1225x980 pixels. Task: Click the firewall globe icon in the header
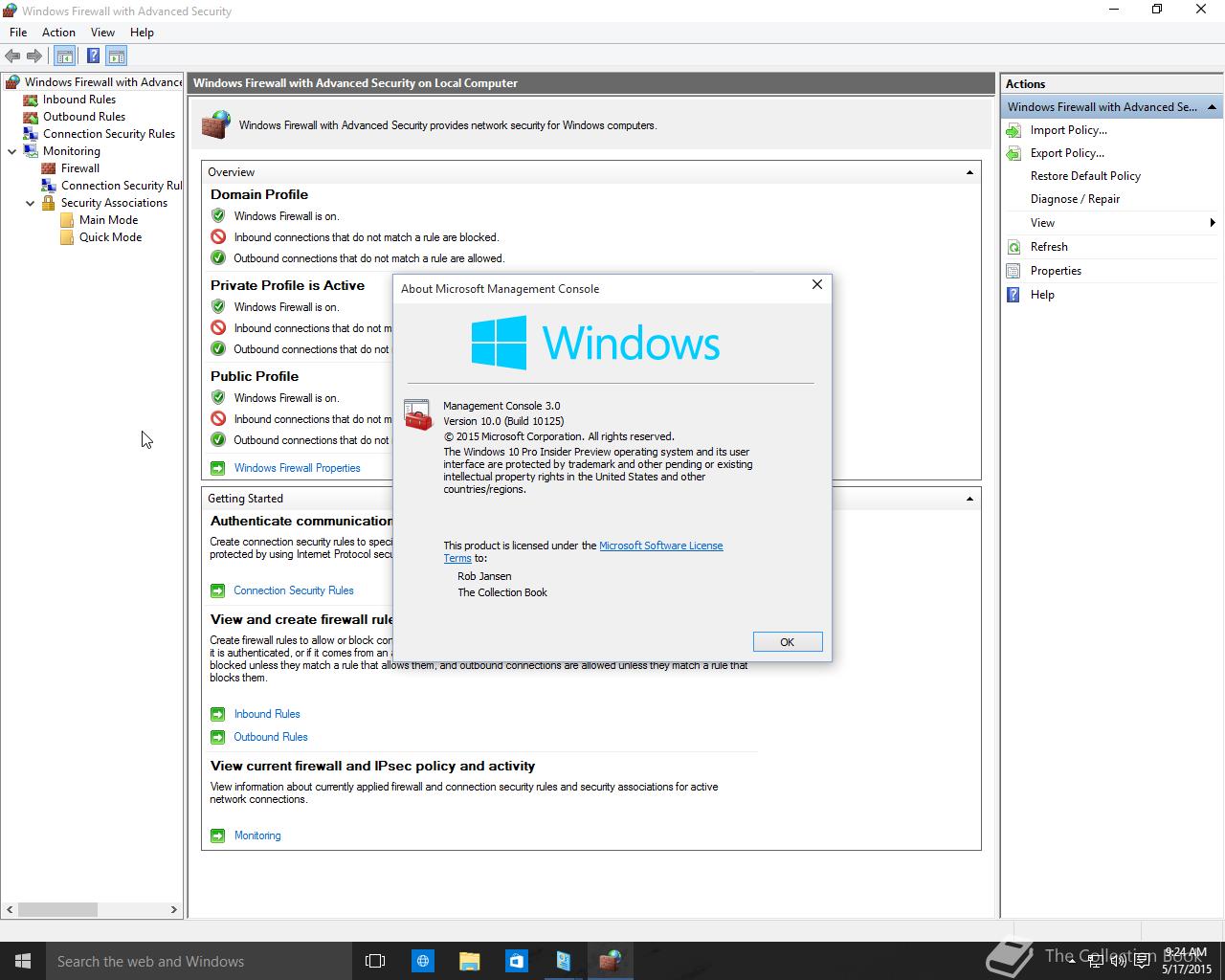click(215, 124)
